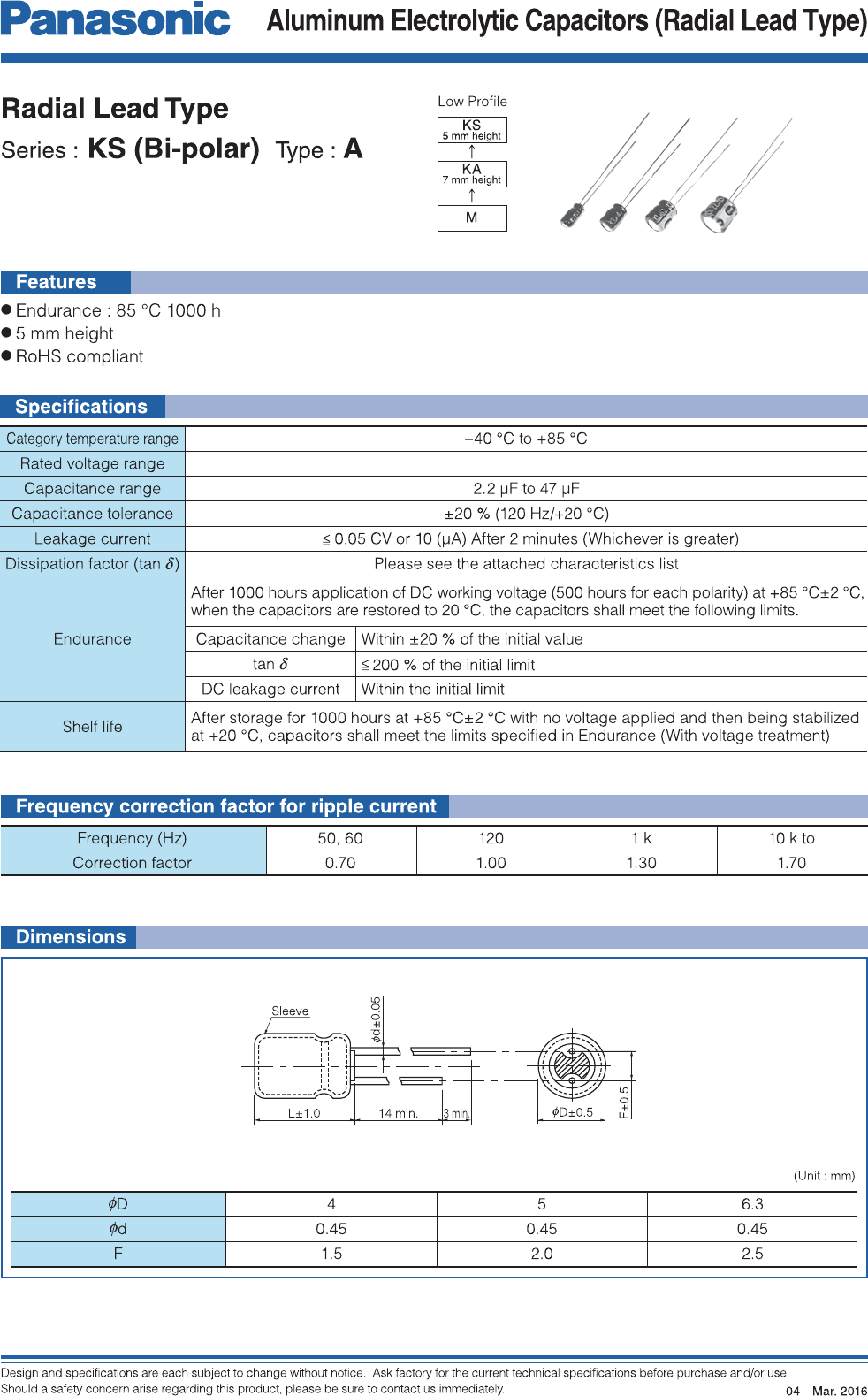Screen dimensions: 868x1396
Task: Click the KS 5 mm height box
Action: tap(472, 130)
